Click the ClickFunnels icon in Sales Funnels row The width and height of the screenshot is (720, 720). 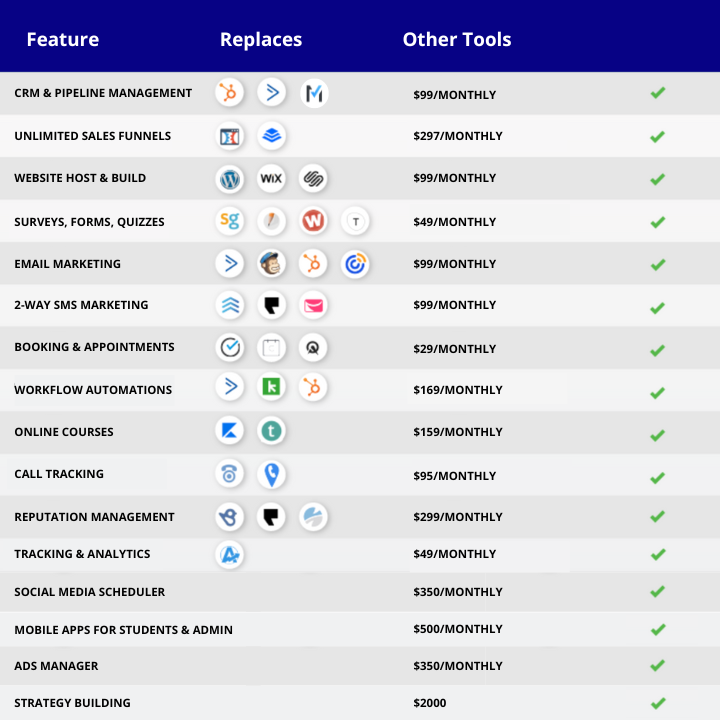[229, 136]
